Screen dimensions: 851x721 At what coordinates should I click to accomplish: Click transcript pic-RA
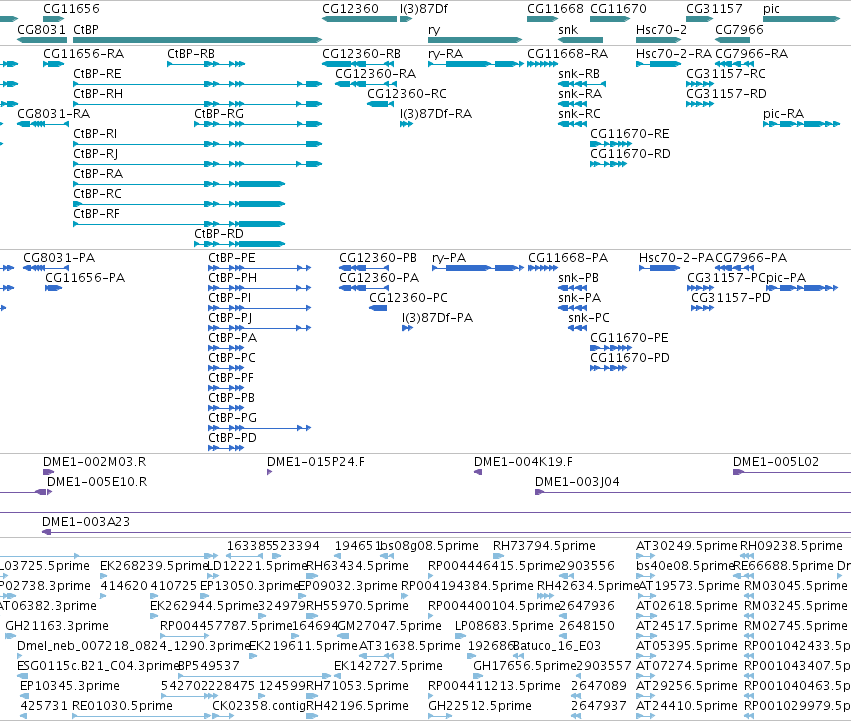point(802,124)
